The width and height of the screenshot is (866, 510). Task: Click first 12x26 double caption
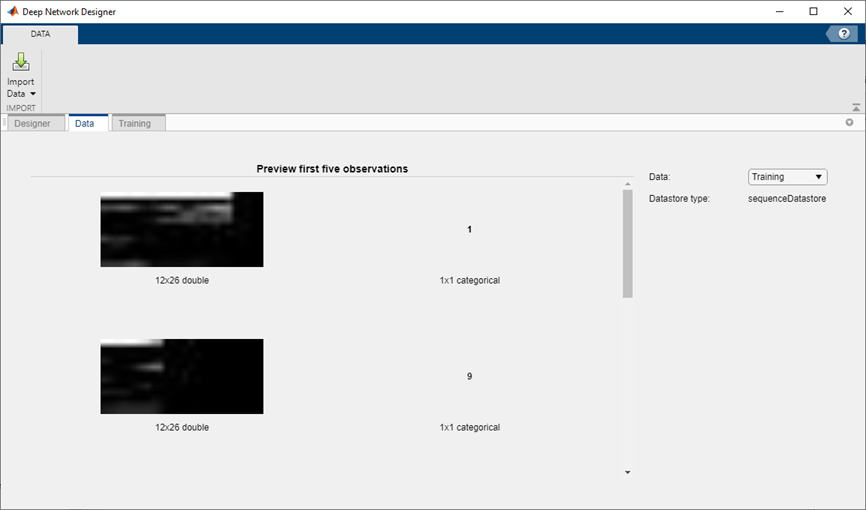(182, 280)
